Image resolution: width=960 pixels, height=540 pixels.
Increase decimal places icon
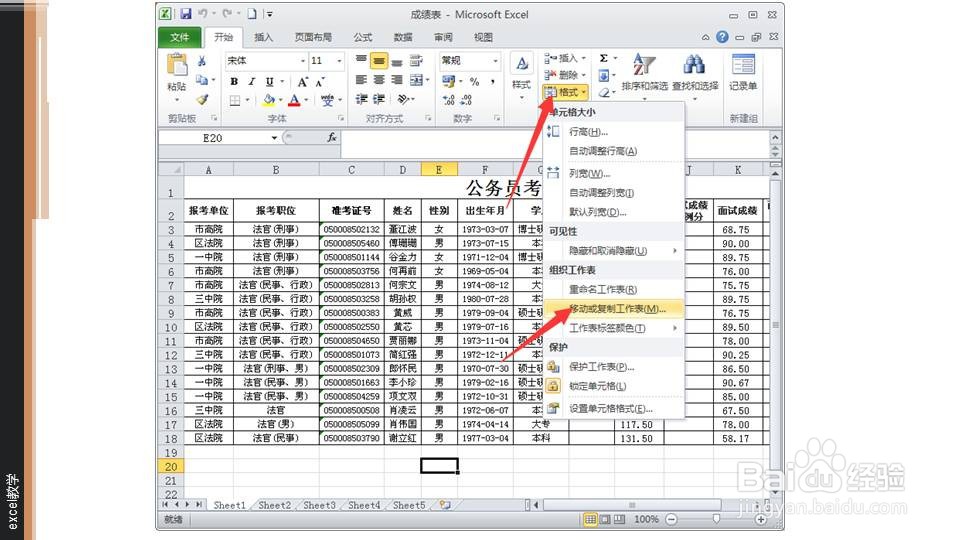449,100
